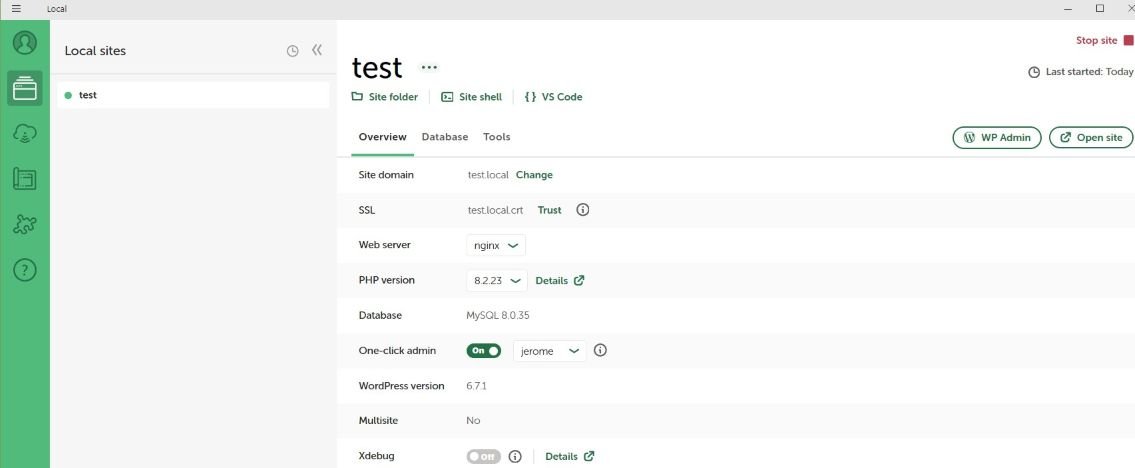
Task: Maximize the Local window
Action: pos(1100,9)
